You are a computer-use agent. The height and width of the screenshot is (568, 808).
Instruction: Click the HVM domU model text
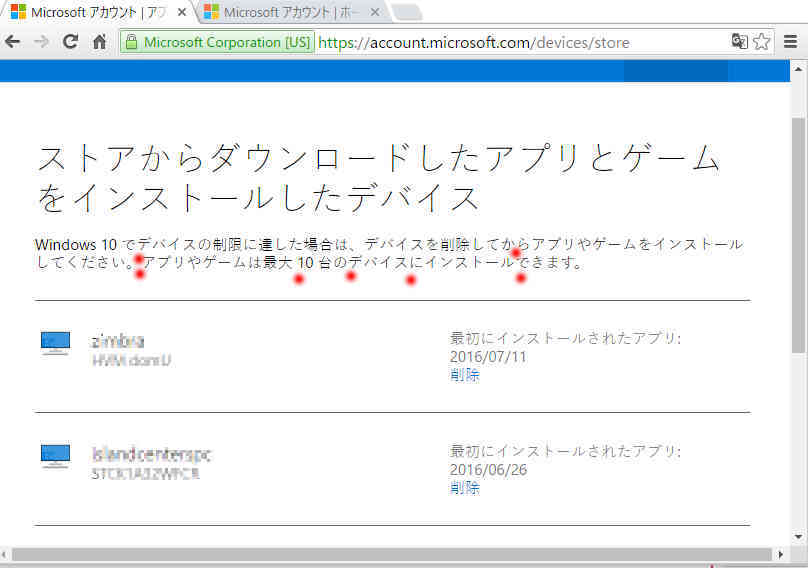coord(131,360)
